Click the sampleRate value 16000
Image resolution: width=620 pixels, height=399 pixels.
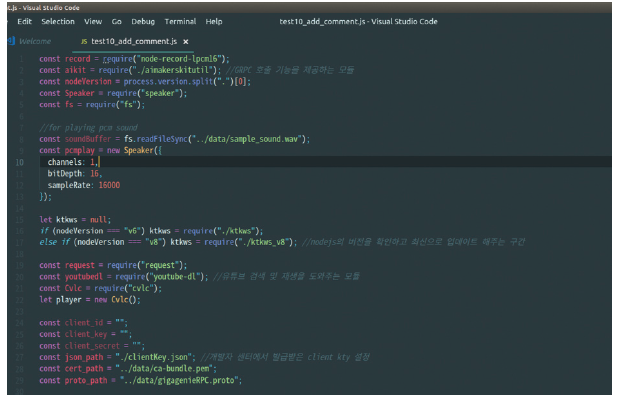(109, 185)
